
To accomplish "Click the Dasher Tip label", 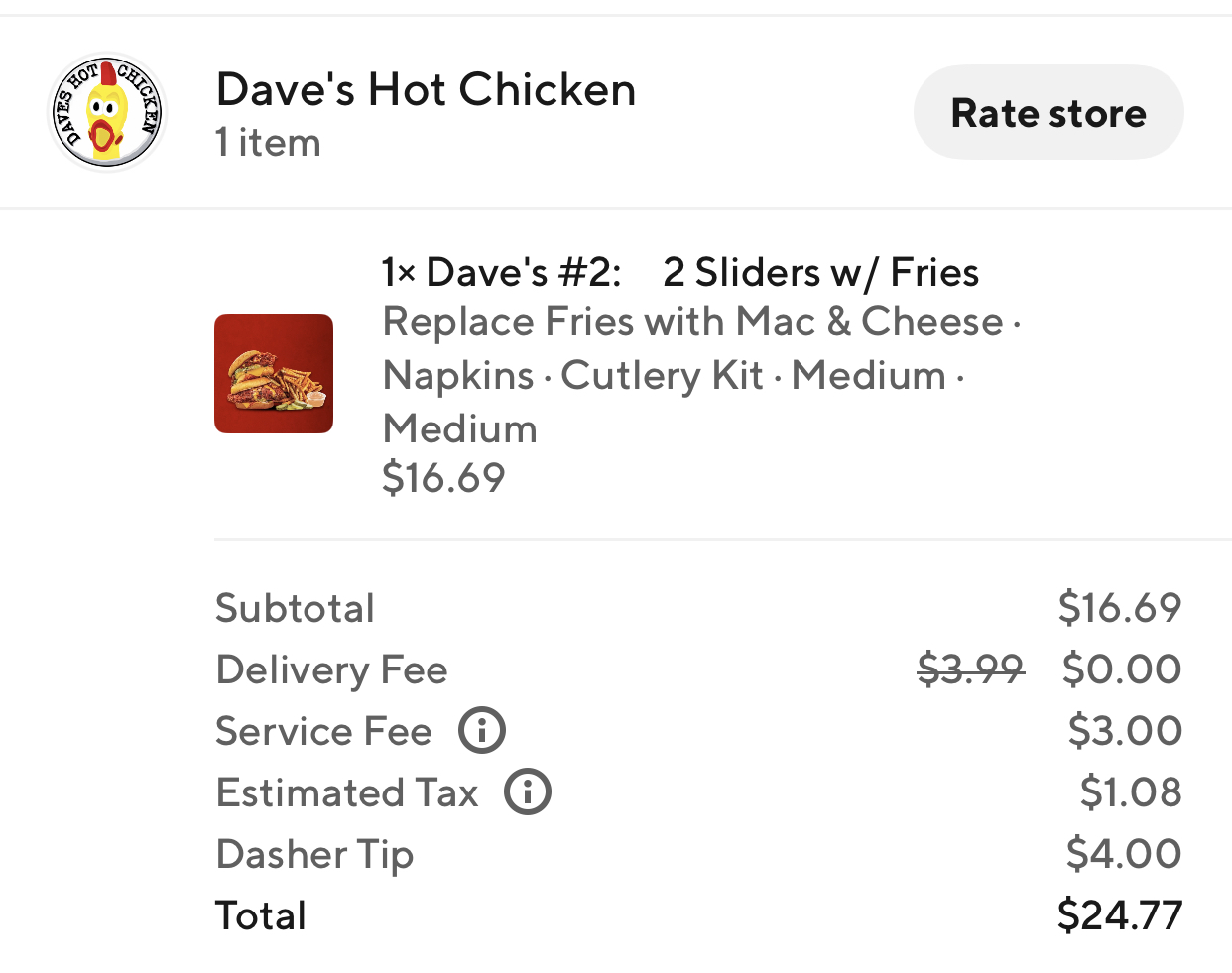I will [314, 855].
